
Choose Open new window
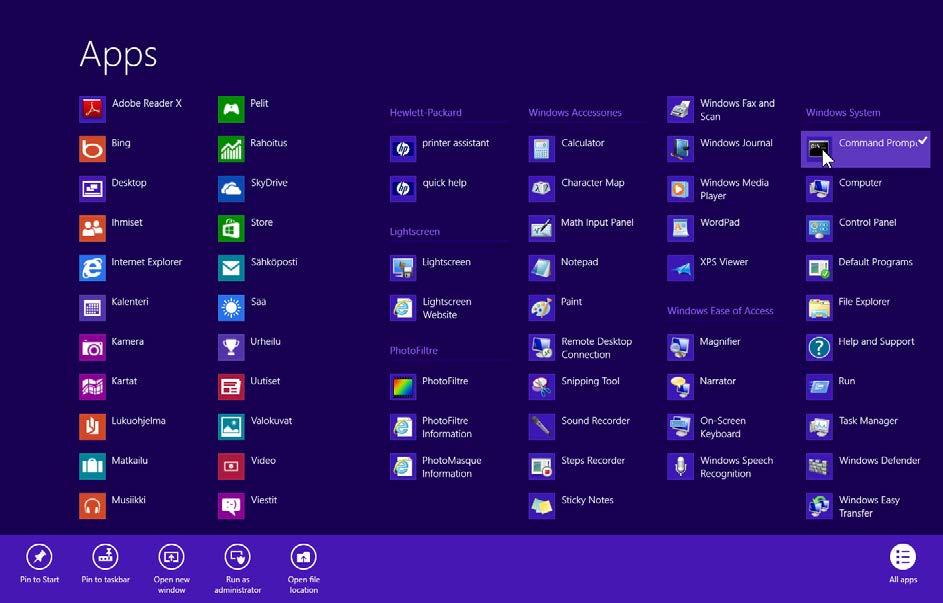(x=171, y=569)
